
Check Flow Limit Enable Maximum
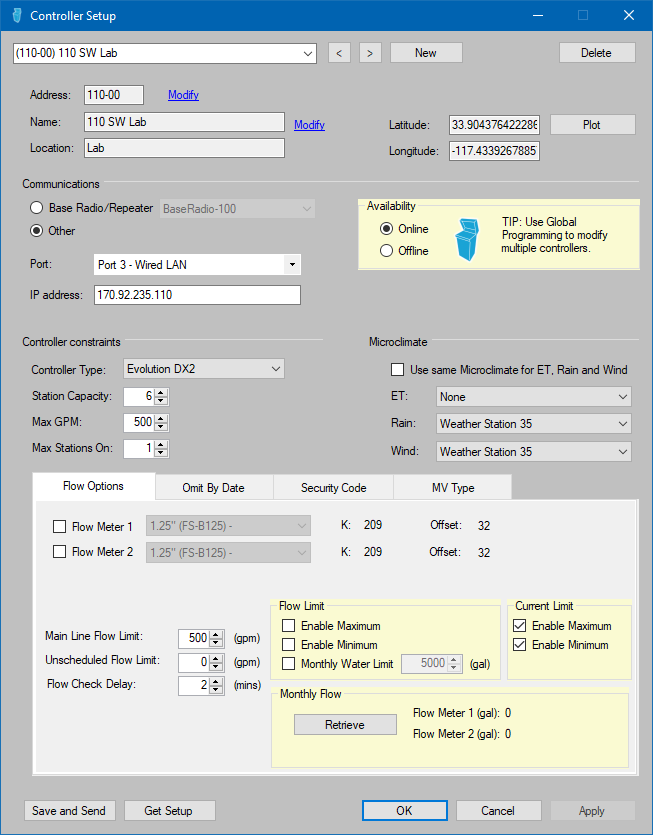pyautogui.click(x=288, y=626)
